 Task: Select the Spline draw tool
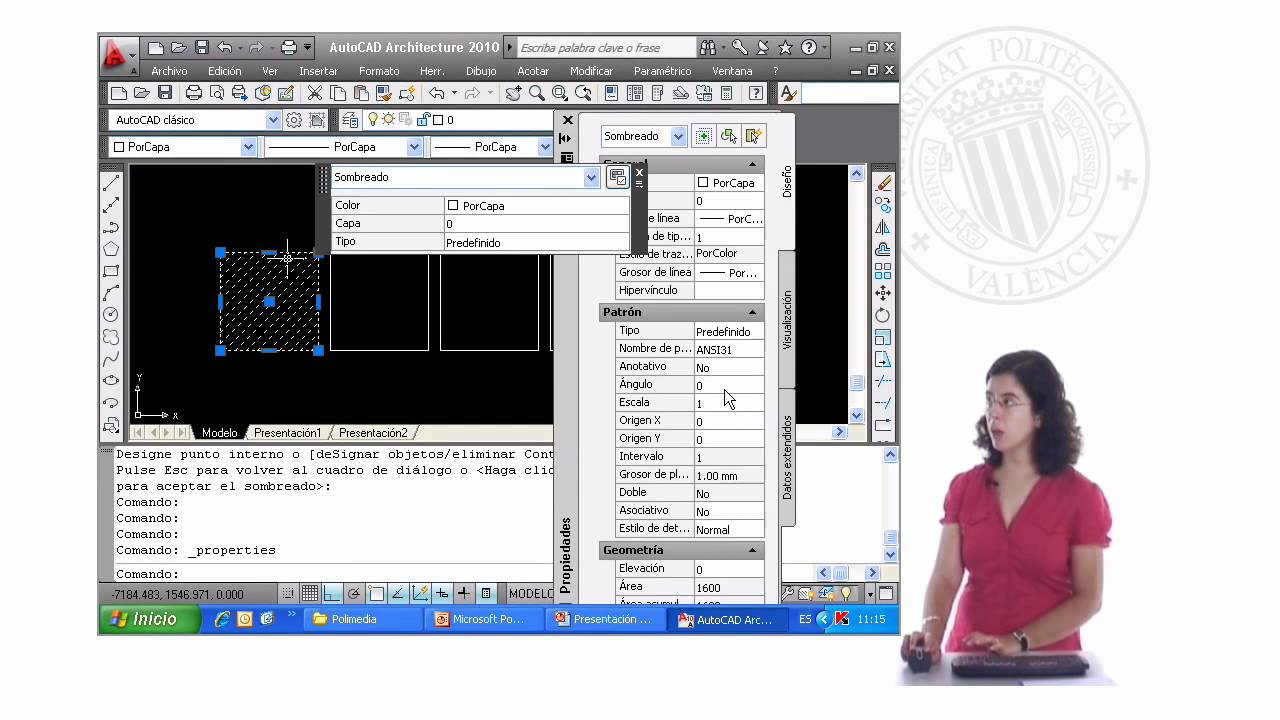coord(111,359)
